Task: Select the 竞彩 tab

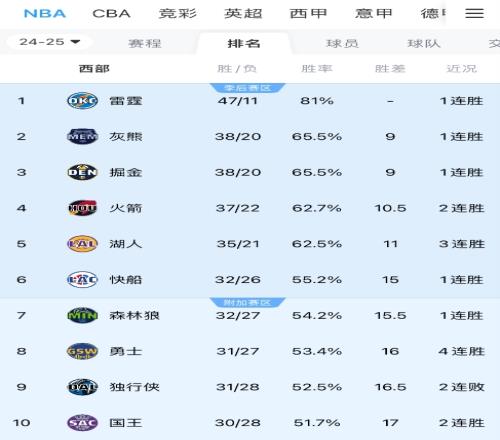Action: (x=178, y=14)
